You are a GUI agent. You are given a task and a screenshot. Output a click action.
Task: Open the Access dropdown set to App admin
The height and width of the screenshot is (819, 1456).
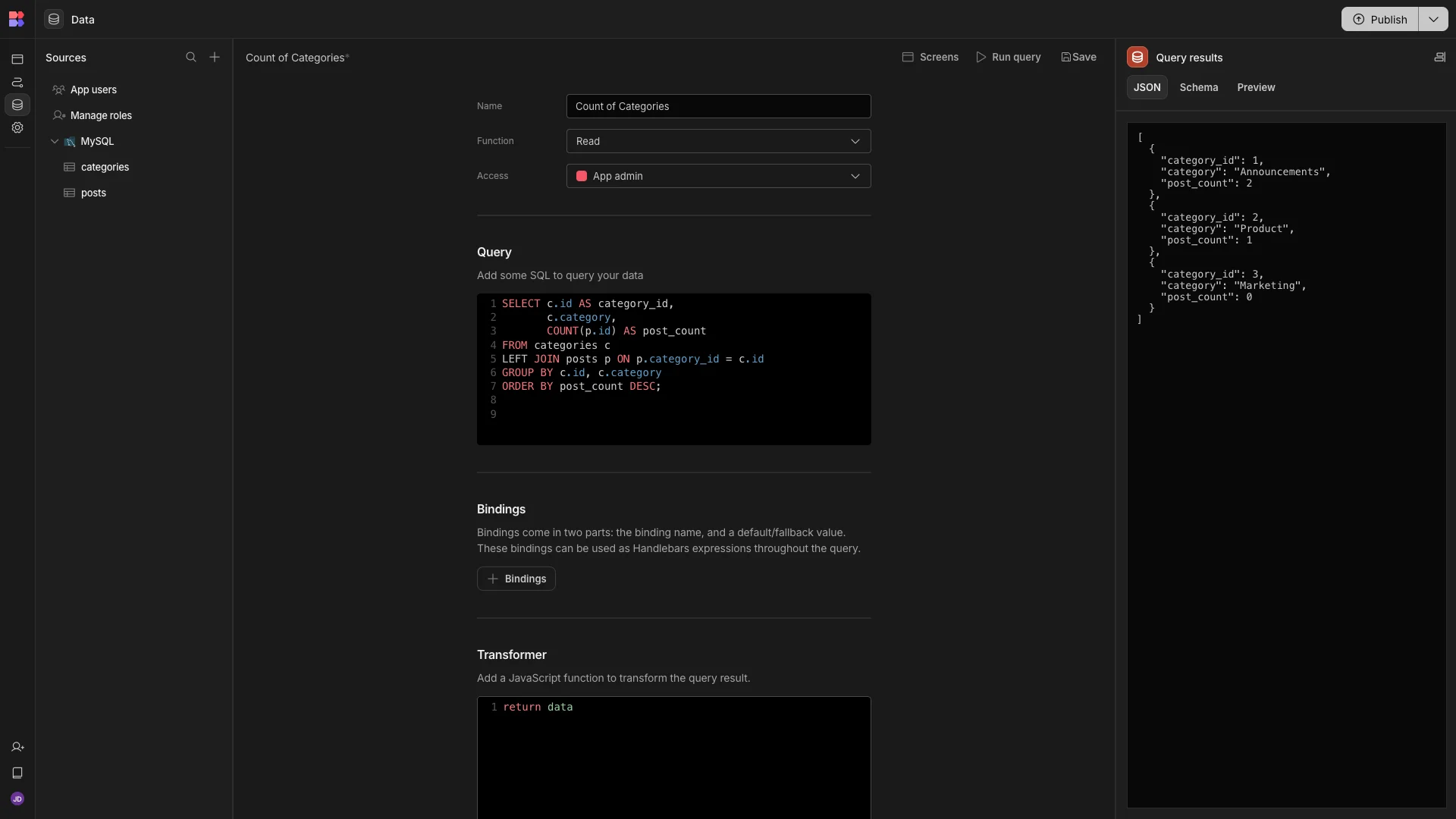[718, 176]
